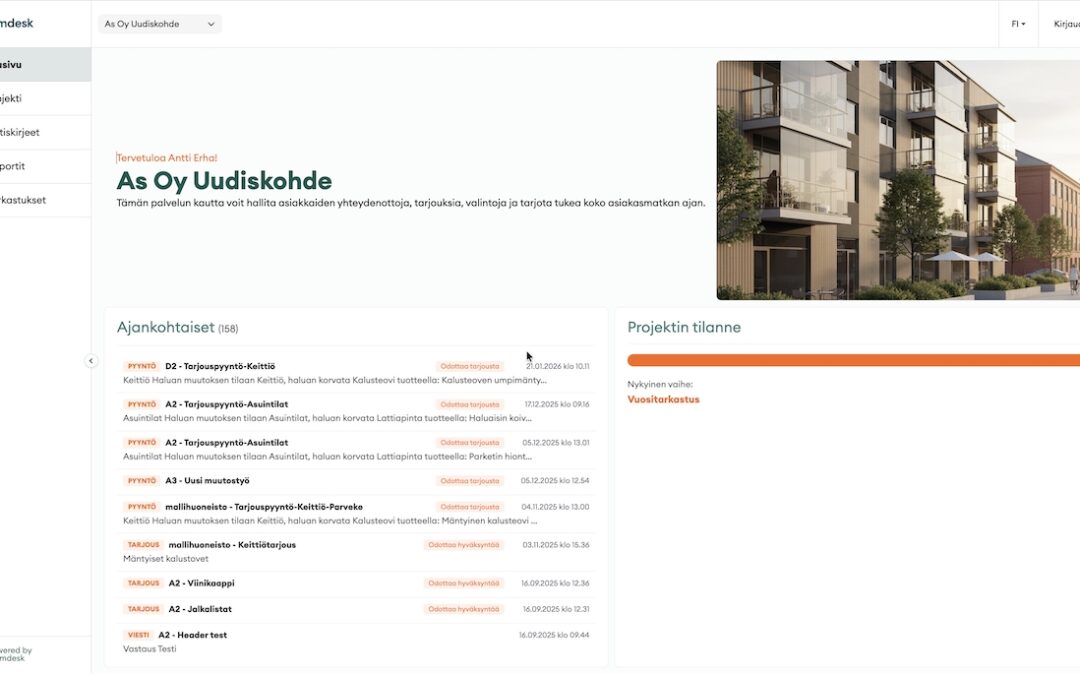Open the D2 - Tarjouspyyntö-Keittiö request
This screenshot has width=1080, height=675.
pos(220,367)
